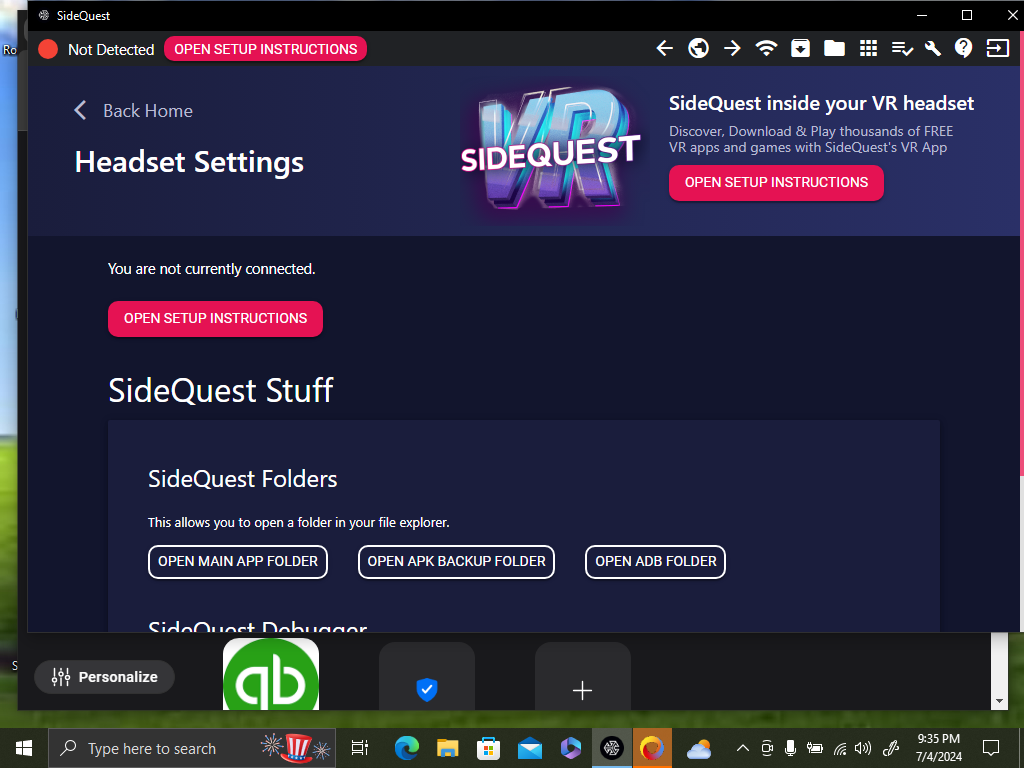Open the Windows Start menu

pyautogui.click(x=24, y=748)
